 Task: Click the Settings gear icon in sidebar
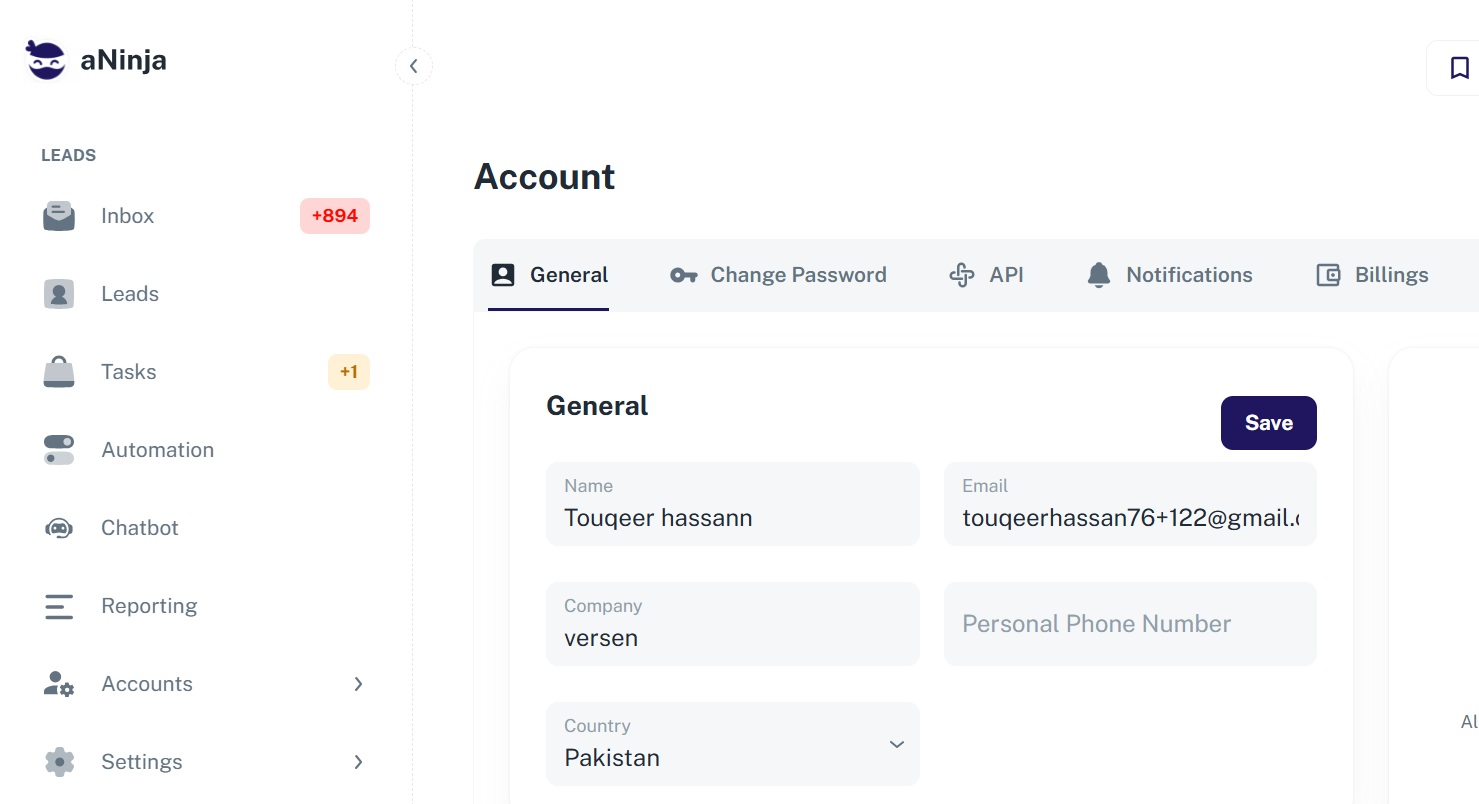(x=59, y=762)
